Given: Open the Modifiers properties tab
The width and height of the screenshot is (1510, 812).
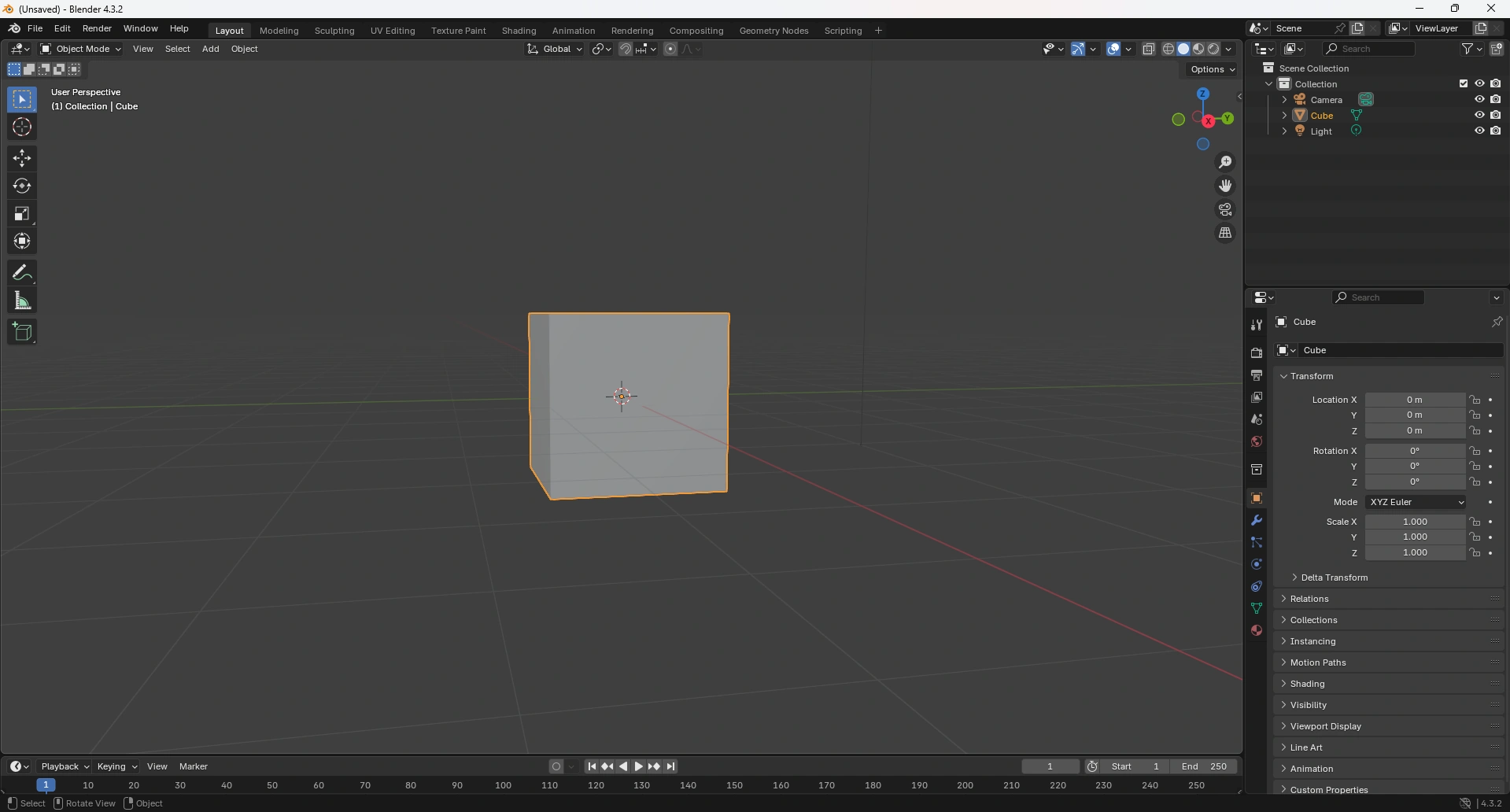Looking at the screenshot, I should click(x=1257, y=521).
